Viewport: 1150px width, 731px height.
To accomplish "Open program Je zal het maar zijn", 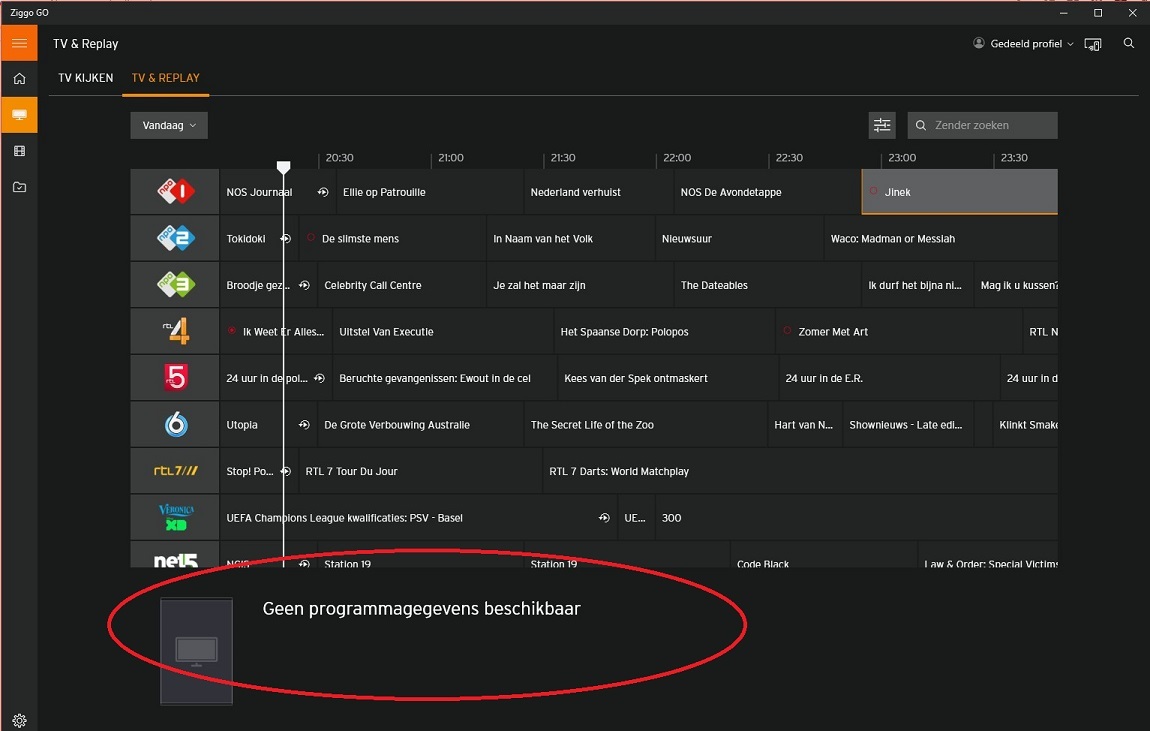I will point(580,284).
